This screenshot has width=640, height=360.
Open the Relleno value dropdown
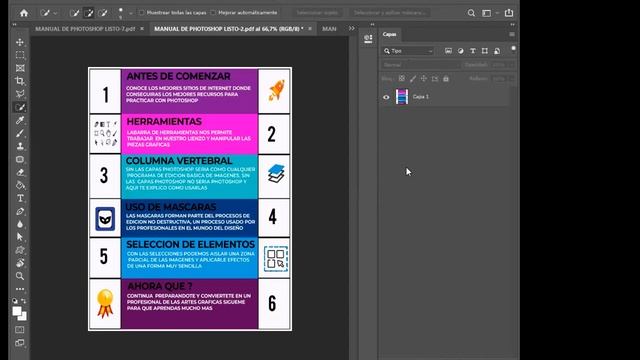click(511, 79)
